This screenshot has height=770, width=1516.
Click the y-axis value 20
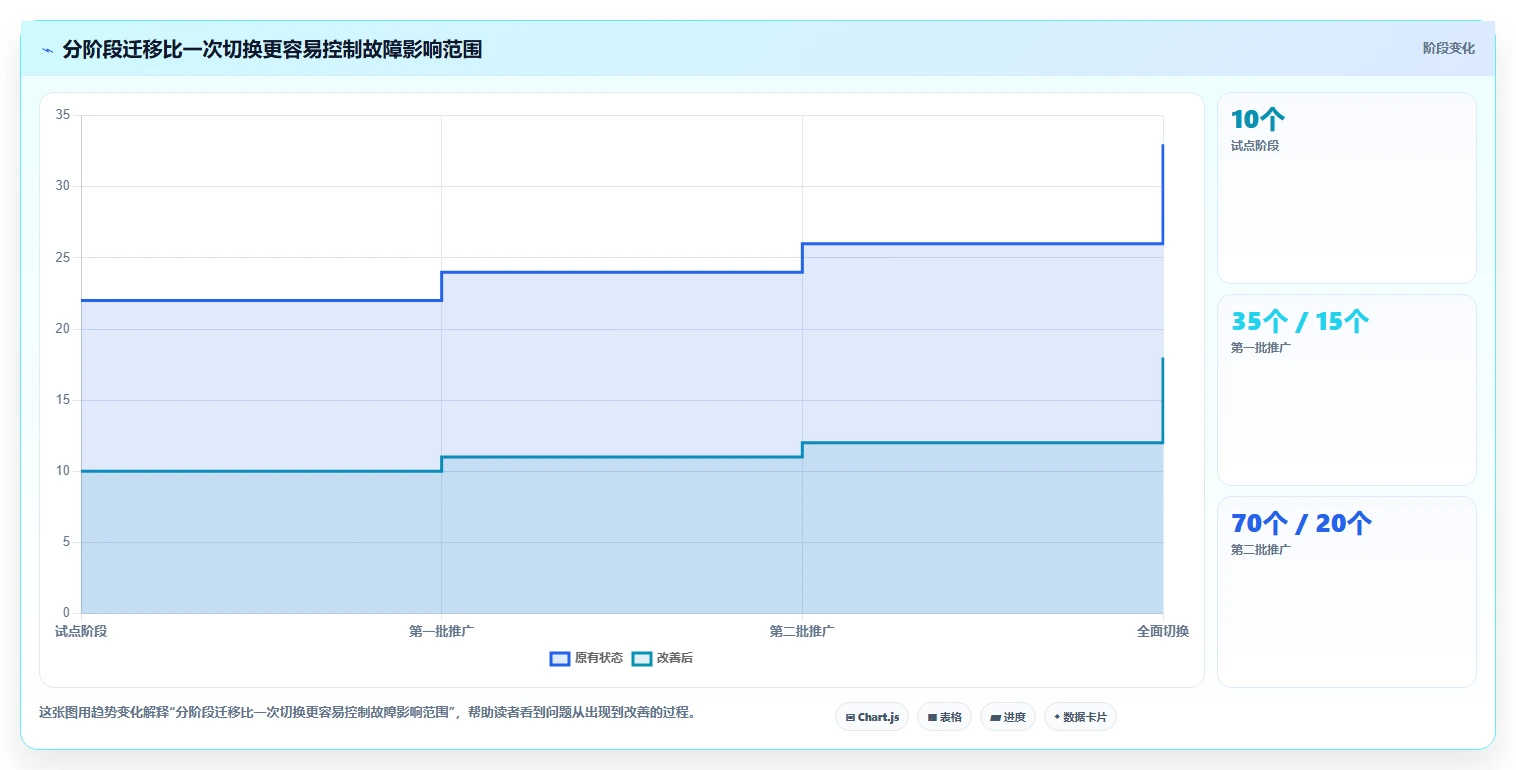tap(62, 328)
